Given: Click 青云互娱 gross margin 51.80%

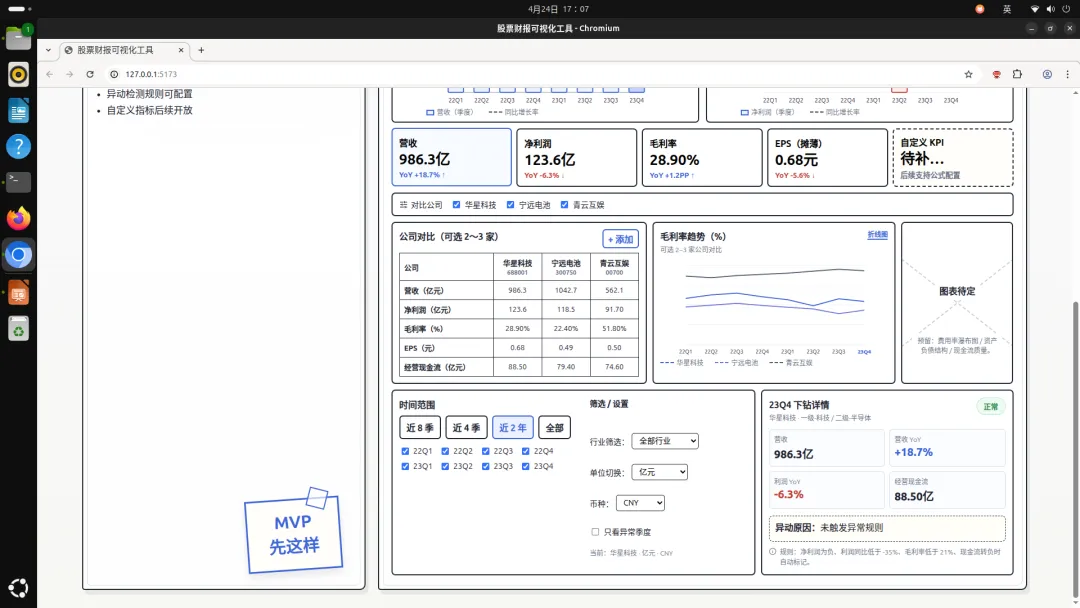Looking at the screenshot, I should [614, 328].
